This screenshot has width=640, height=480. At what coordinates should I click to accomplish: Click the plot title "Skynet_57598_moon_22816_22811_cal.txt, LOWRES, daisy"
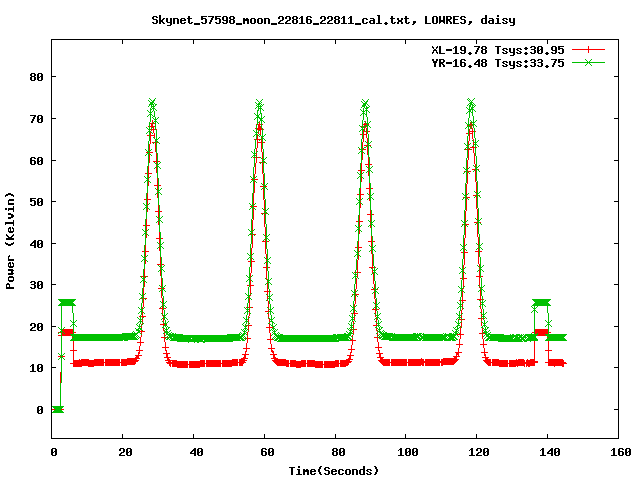tap(333, 20)
